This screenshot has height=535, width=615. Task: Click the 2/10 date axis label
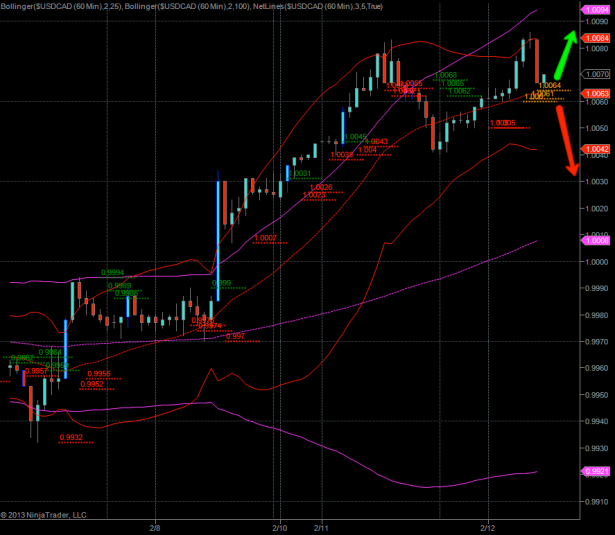tap(279, 526)
